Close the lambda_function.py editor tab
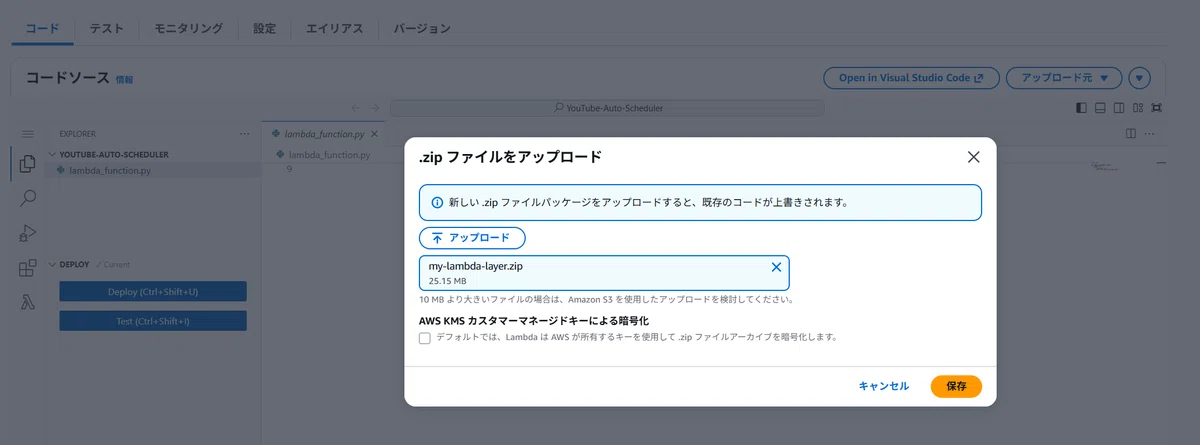This screenshot has width=1200, height=445. point(375,133)
